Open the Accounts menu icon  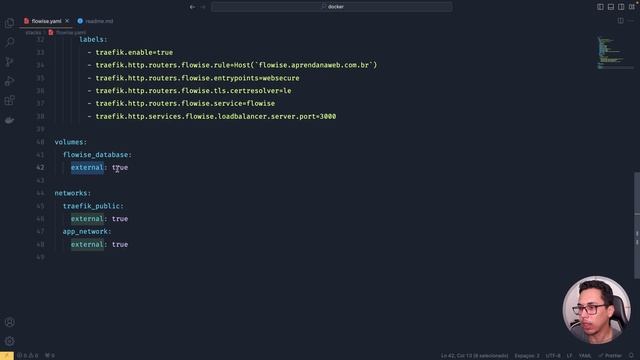point(9,322)
